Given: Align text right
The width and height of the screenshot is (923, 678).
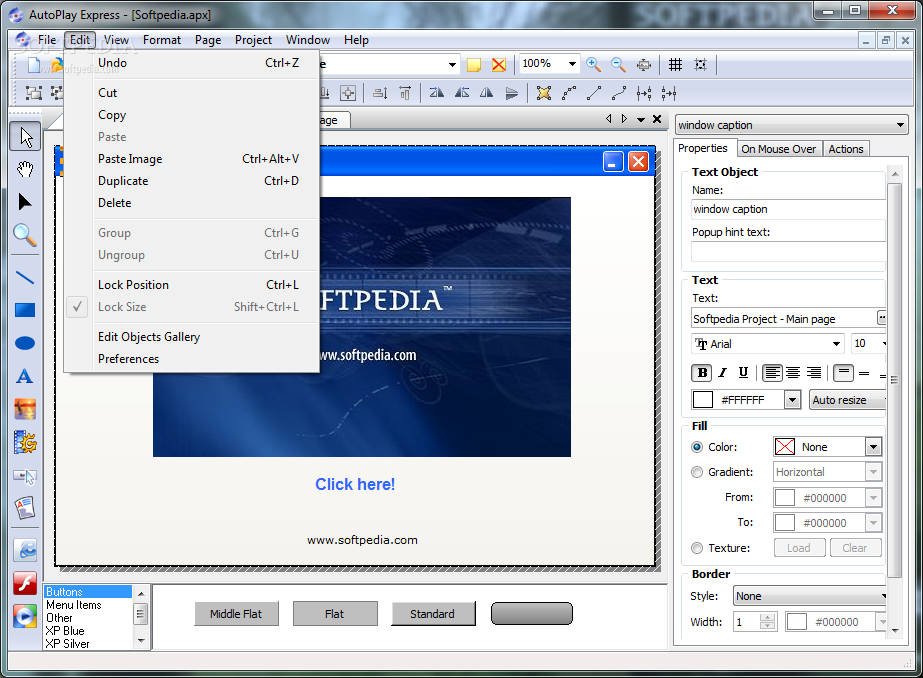Looking at the screenshot, I should pyautogui.click(x=814, y=373).
